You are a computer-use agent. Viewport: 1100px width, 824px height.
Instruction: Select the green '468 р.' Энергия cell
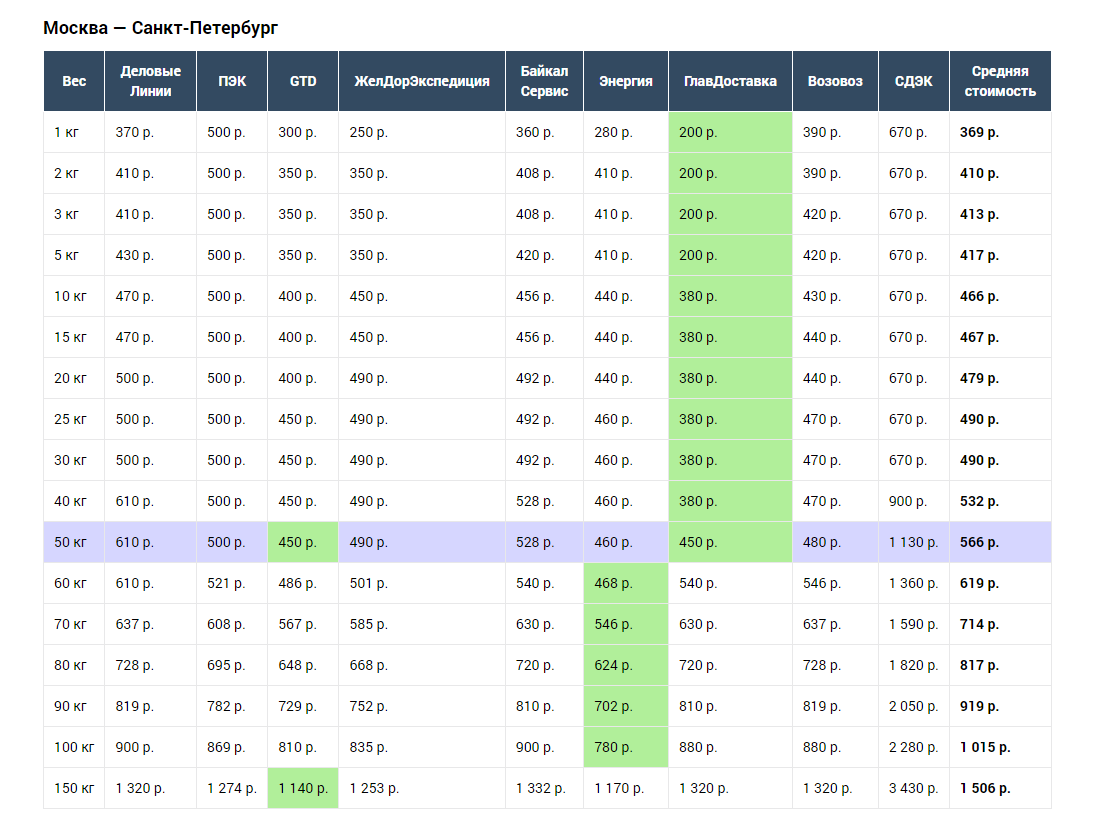626,583
